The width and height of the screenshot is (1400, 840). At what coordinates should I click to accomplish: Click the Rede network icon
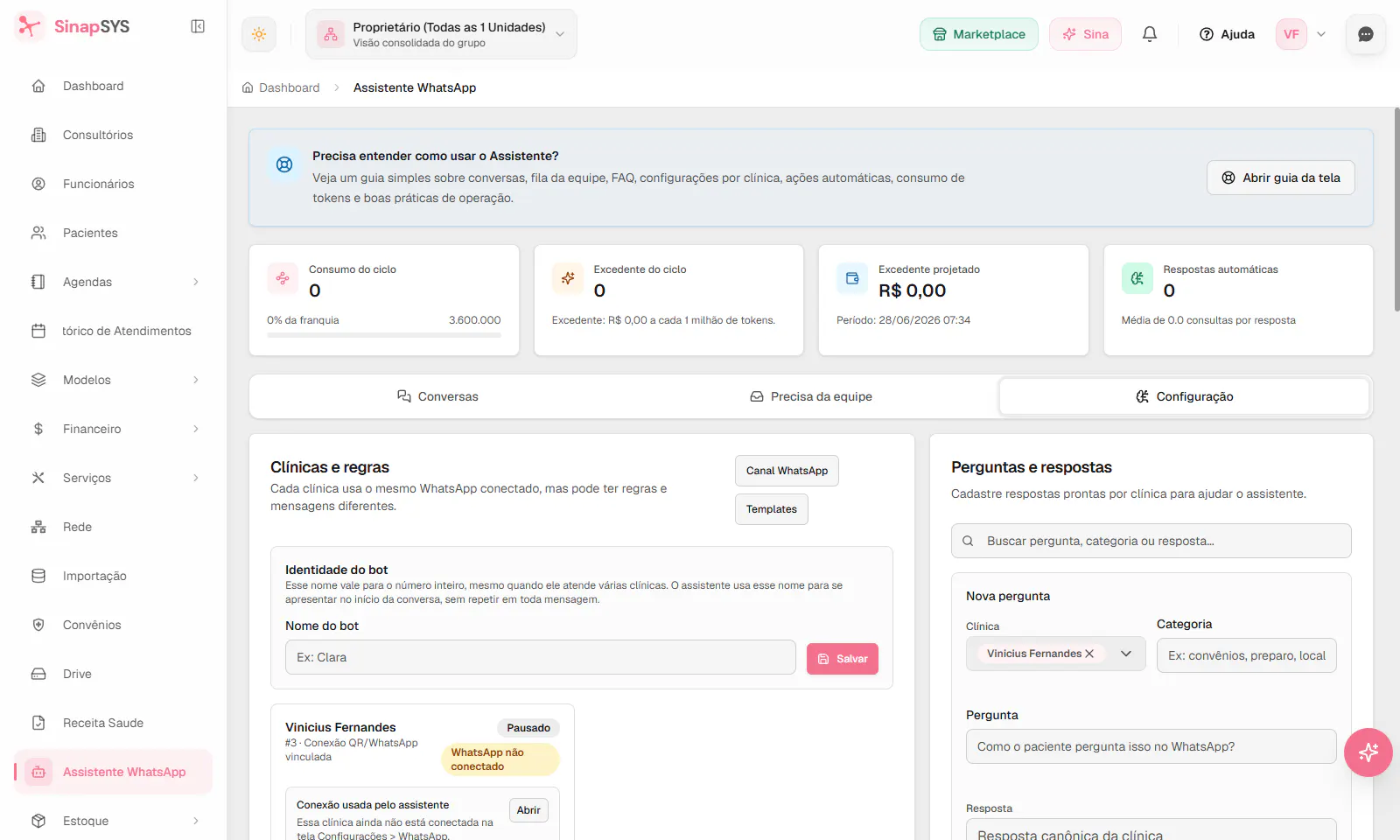[x=38, y=527]
